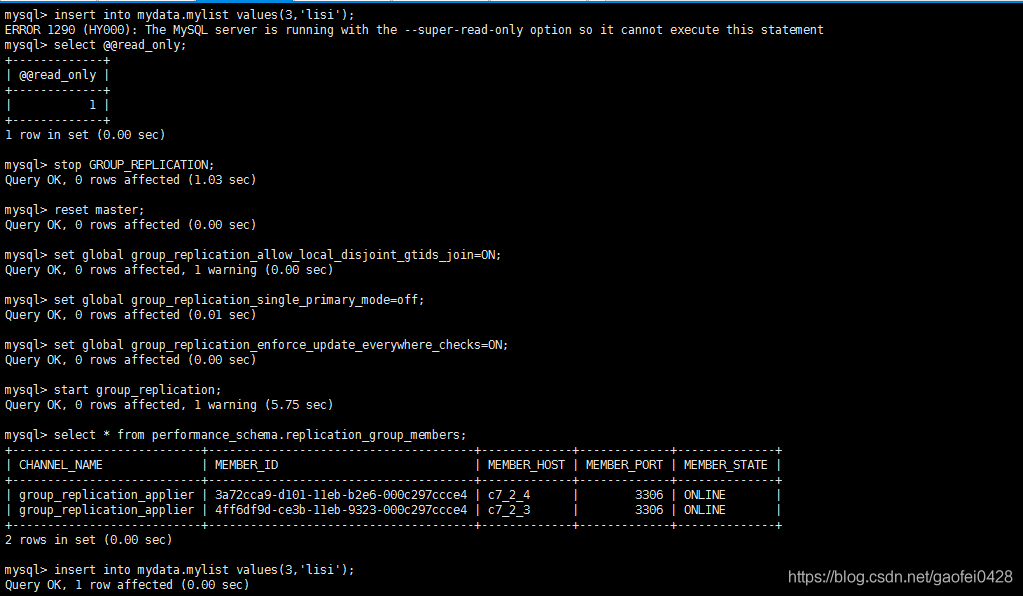Click the enforce_update_everywhere_checks=ON command

pyautogui.click(x=281, y=345)
